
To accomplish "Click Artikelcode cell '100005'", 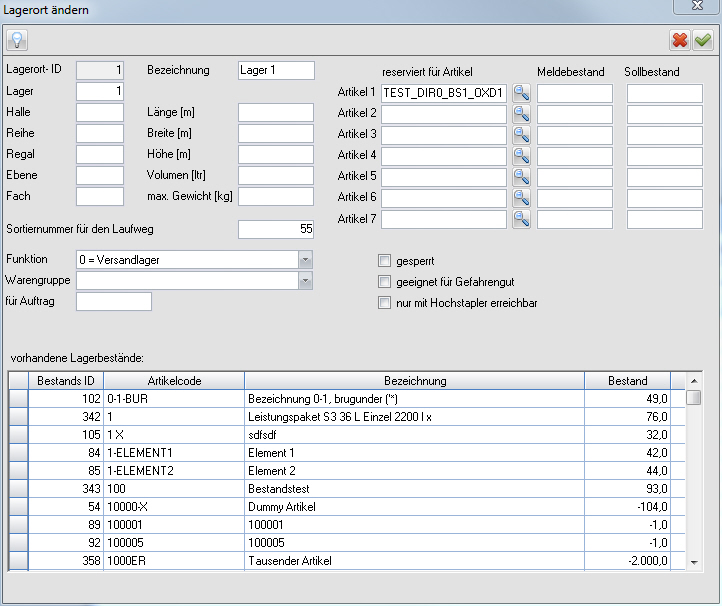I will (174, 542).
